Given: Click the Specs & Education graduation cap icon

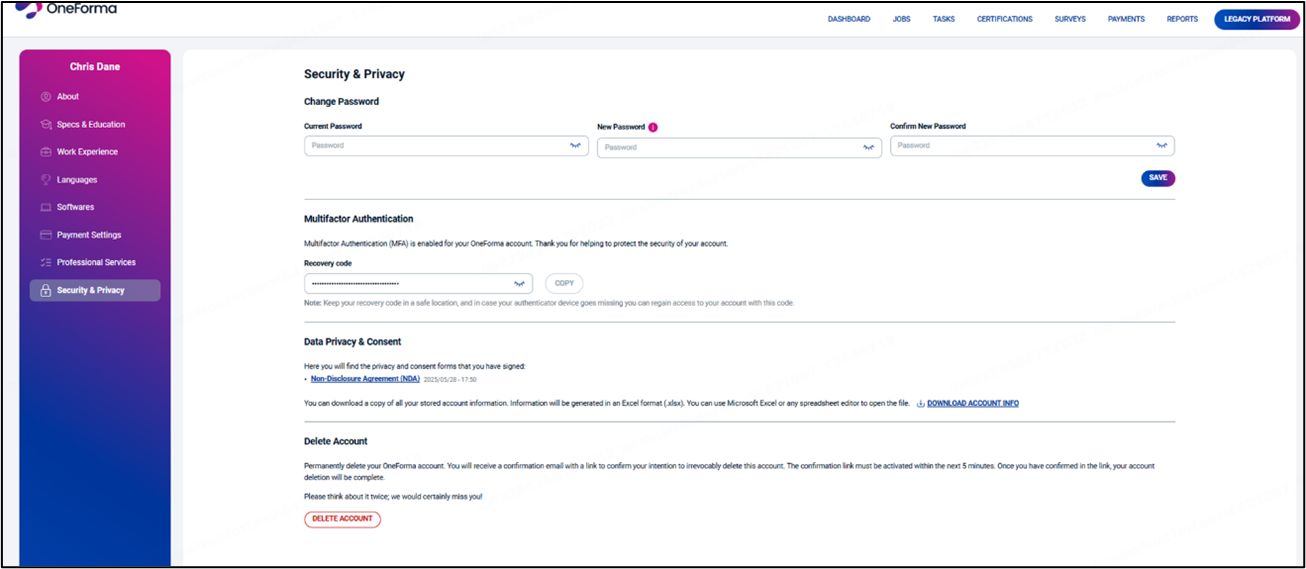Looking at the screenshot, I should (46, 125).
